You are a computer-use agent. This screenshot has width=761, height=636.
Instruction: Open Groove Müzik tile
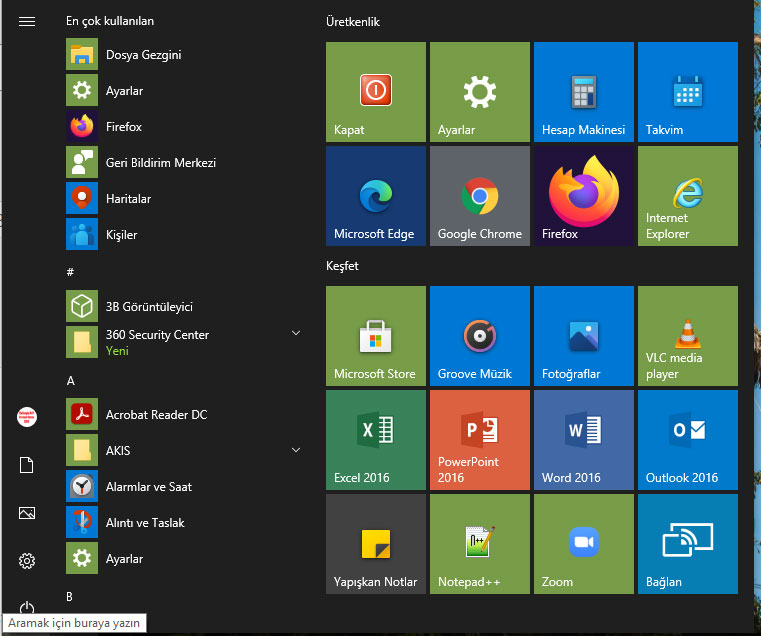tap(480, 335)
